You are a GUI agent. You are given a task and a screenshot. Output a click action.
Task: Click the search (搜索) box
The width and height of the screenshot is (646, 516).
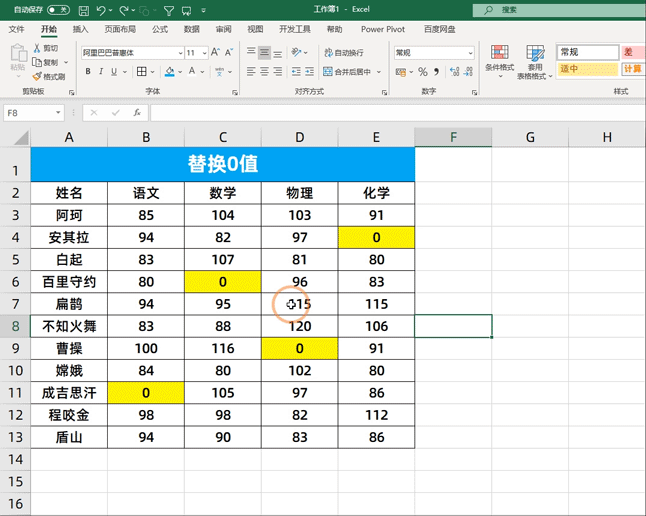(x=559, y=10)
